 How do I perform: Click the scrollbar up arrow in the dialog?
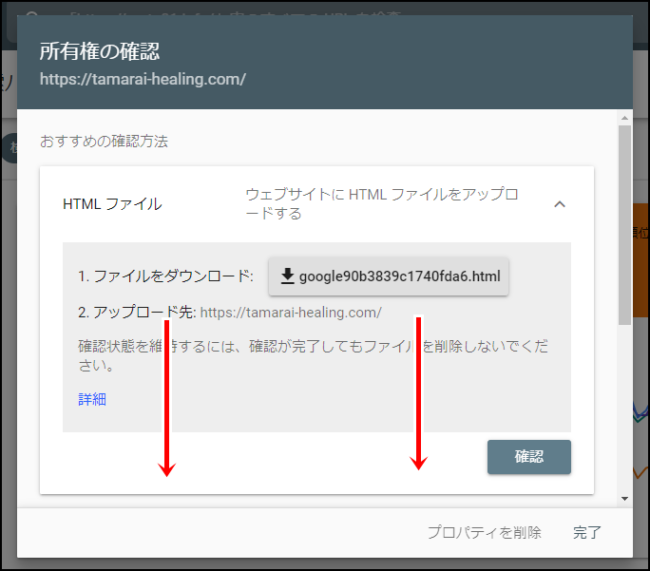click(x=625, y=118)
